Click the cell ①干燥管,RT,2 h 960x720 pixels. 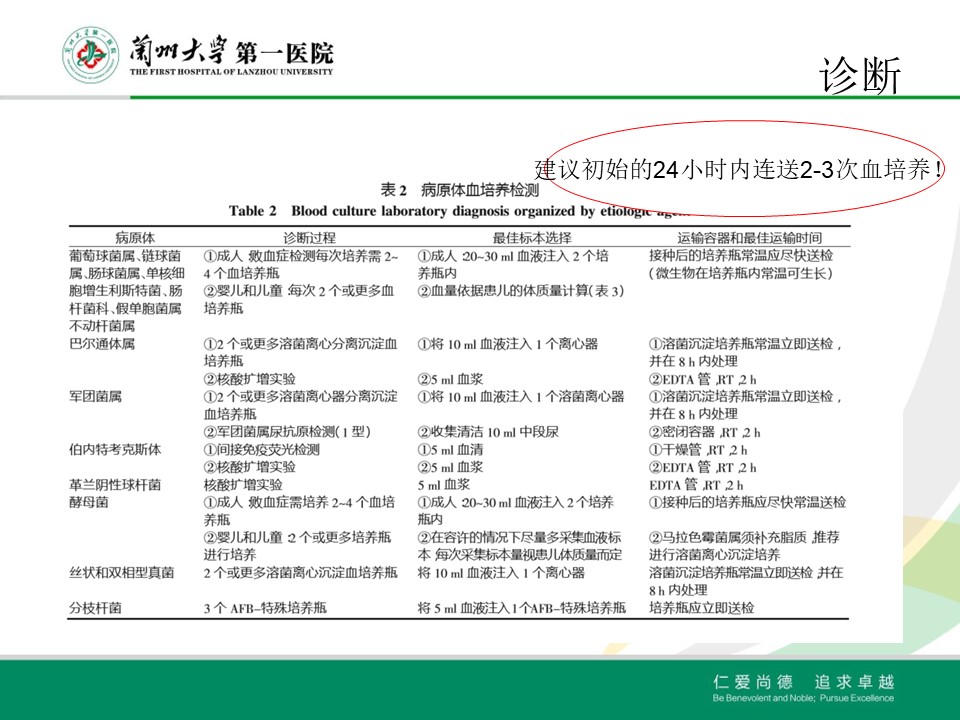tap(699, 449)
